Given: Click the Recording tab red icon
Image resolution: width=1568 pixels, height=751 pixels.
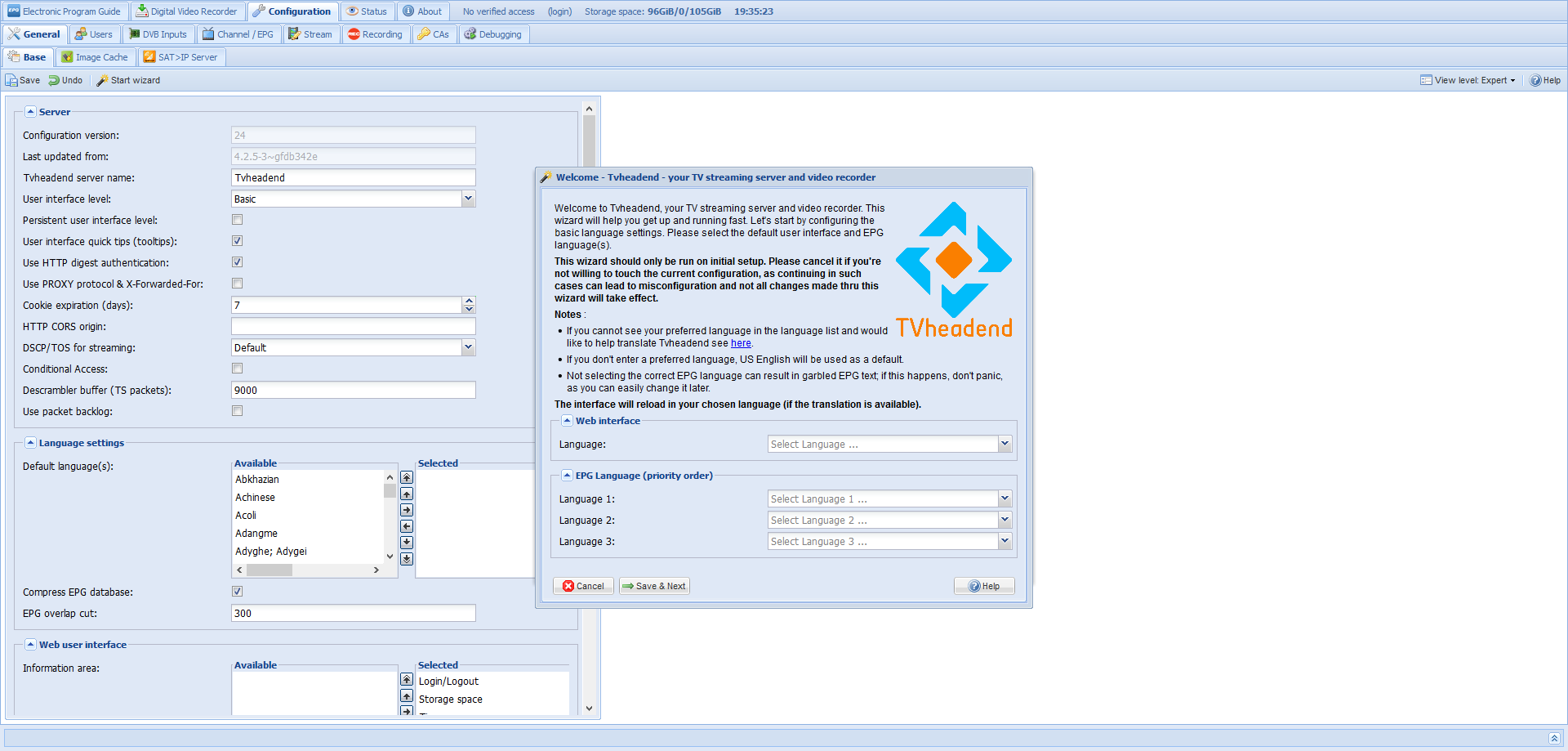Looking at the screenshot, I should click(354, 34).
